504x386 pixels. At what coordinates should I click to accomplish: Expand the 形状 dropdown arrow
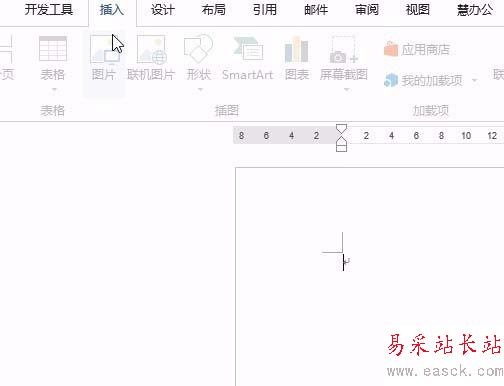click(200, 89)
